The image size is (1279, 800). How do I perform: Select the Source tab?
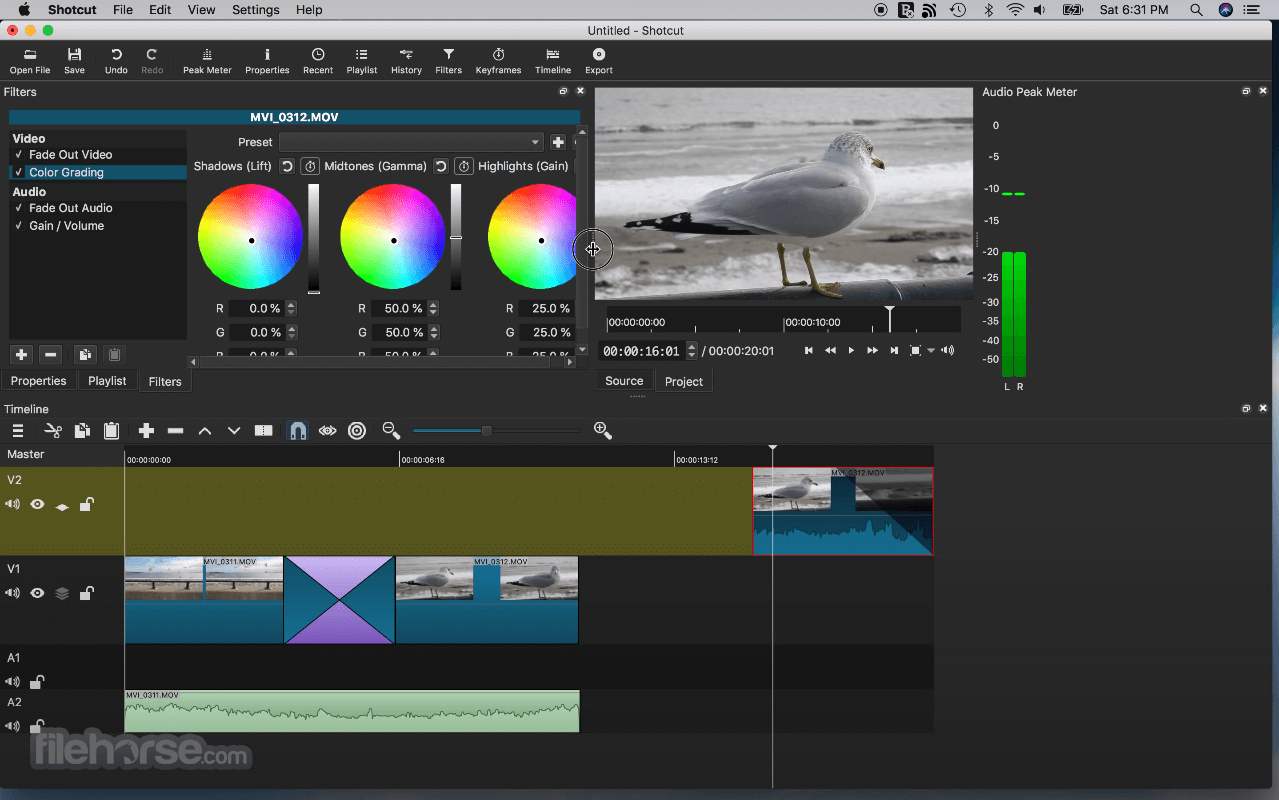pyautogui.click(x=624, y=381)
